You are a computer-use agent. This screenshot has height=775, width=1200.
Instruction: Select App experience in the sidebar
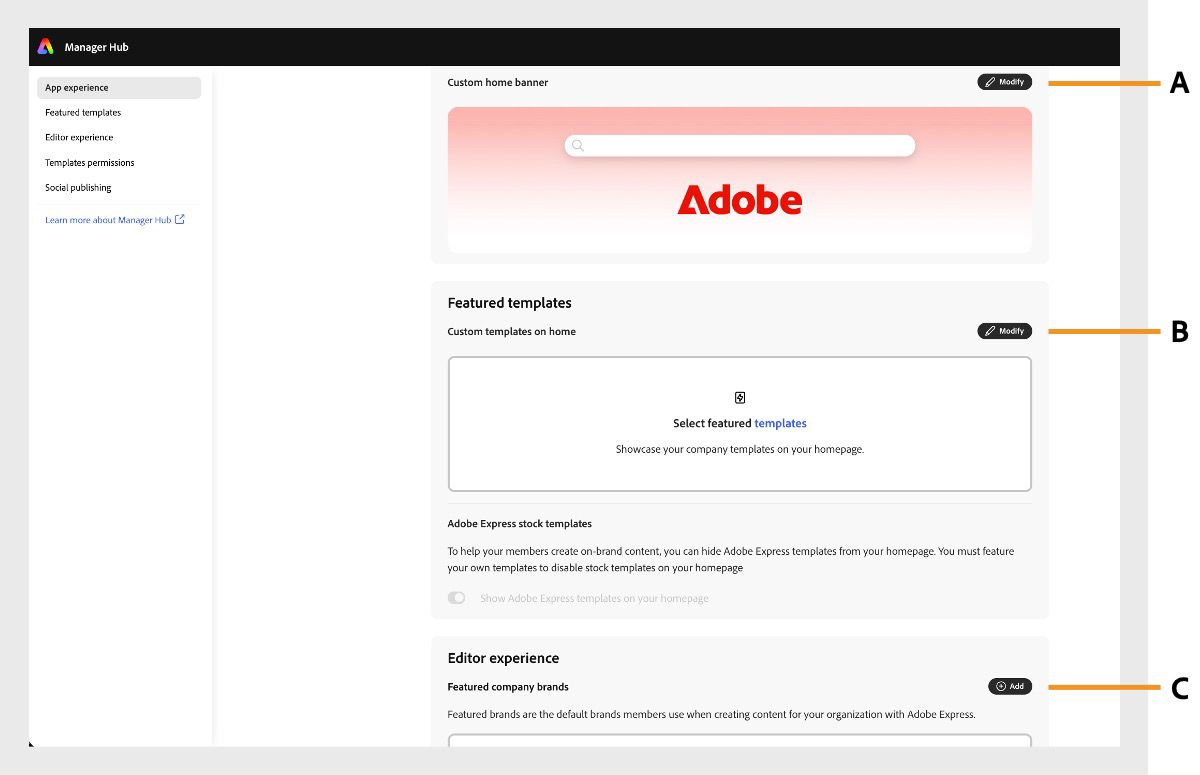pyautogui.click(x=119, y=88)
